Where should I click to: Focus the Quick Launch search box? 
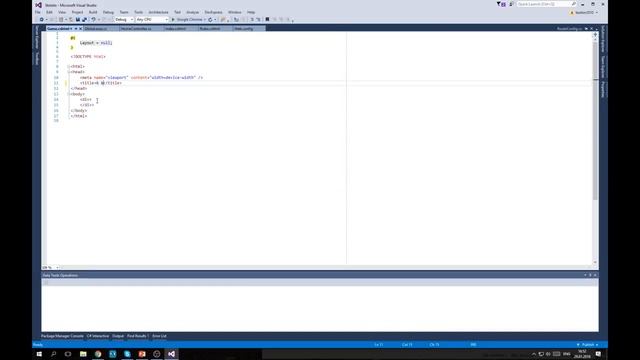[x=546, y=4]
